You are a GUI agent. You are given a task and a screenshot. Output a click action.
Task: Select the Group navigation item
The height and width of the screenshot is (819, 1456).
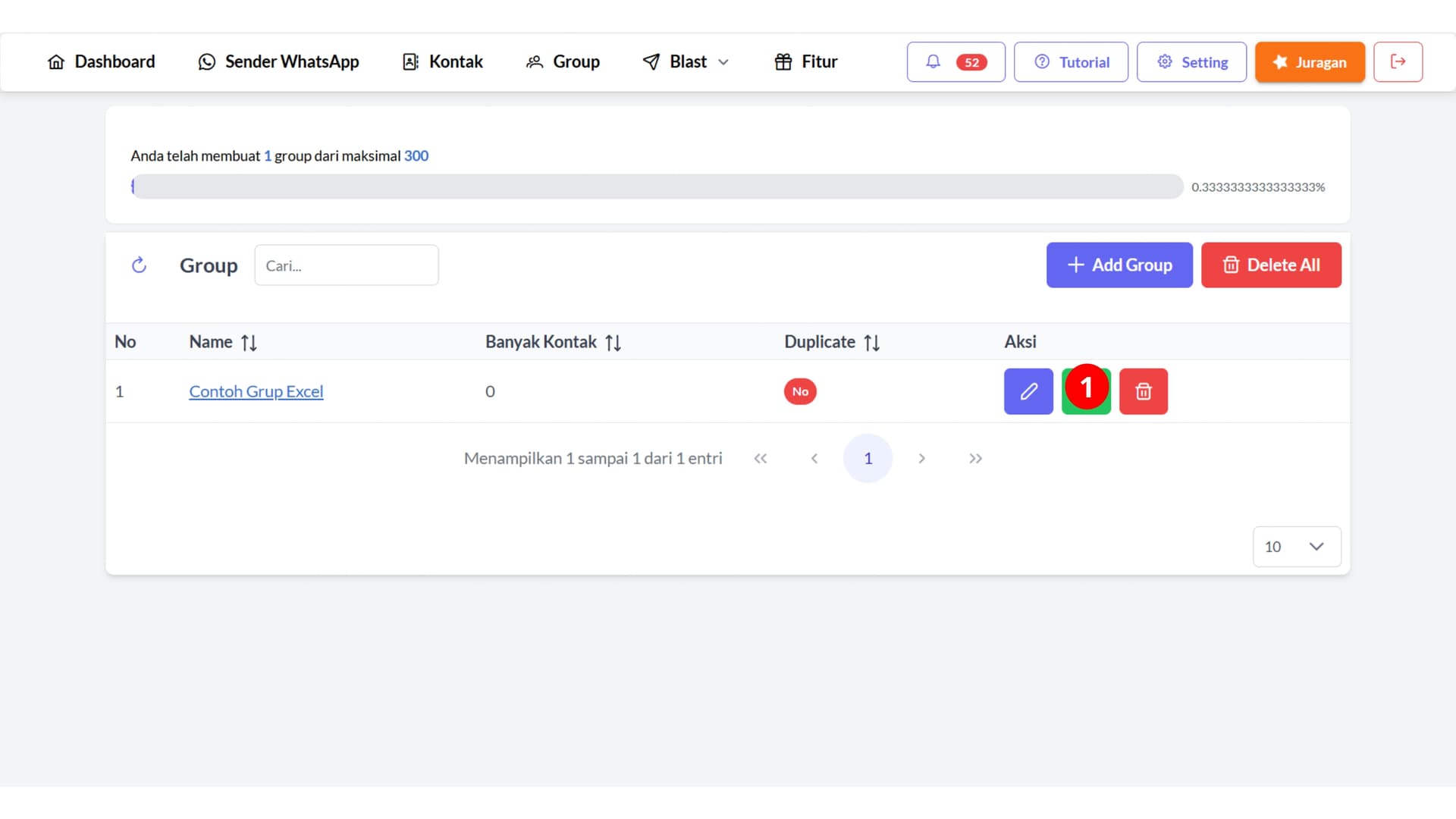563,62
